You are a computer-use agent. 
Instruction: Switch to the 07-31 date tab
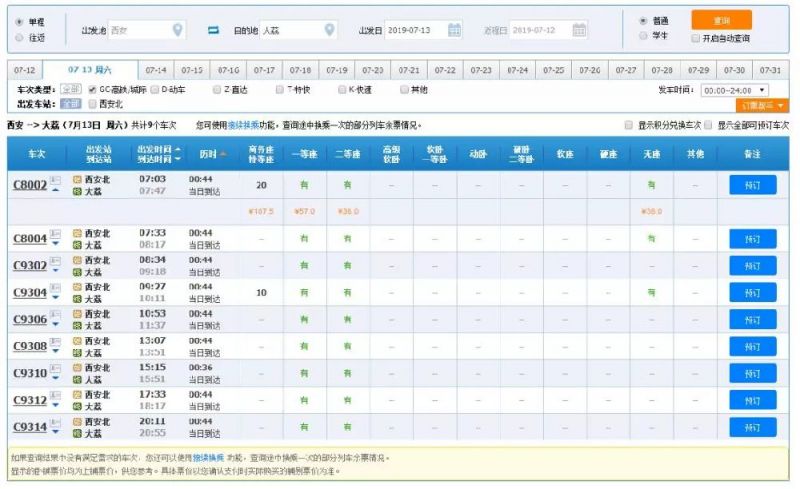770,70
